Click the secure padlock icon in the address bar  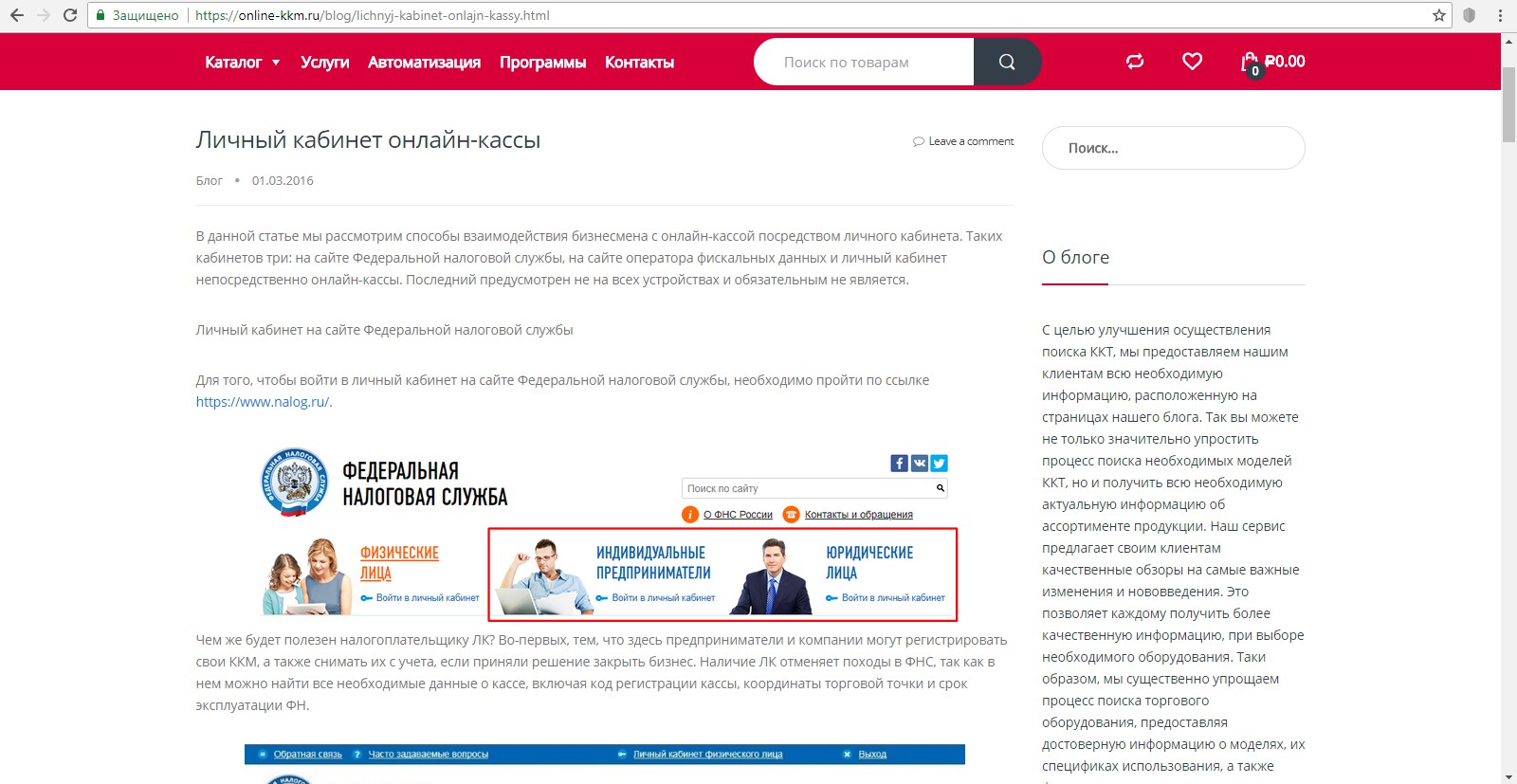(100, 15)
